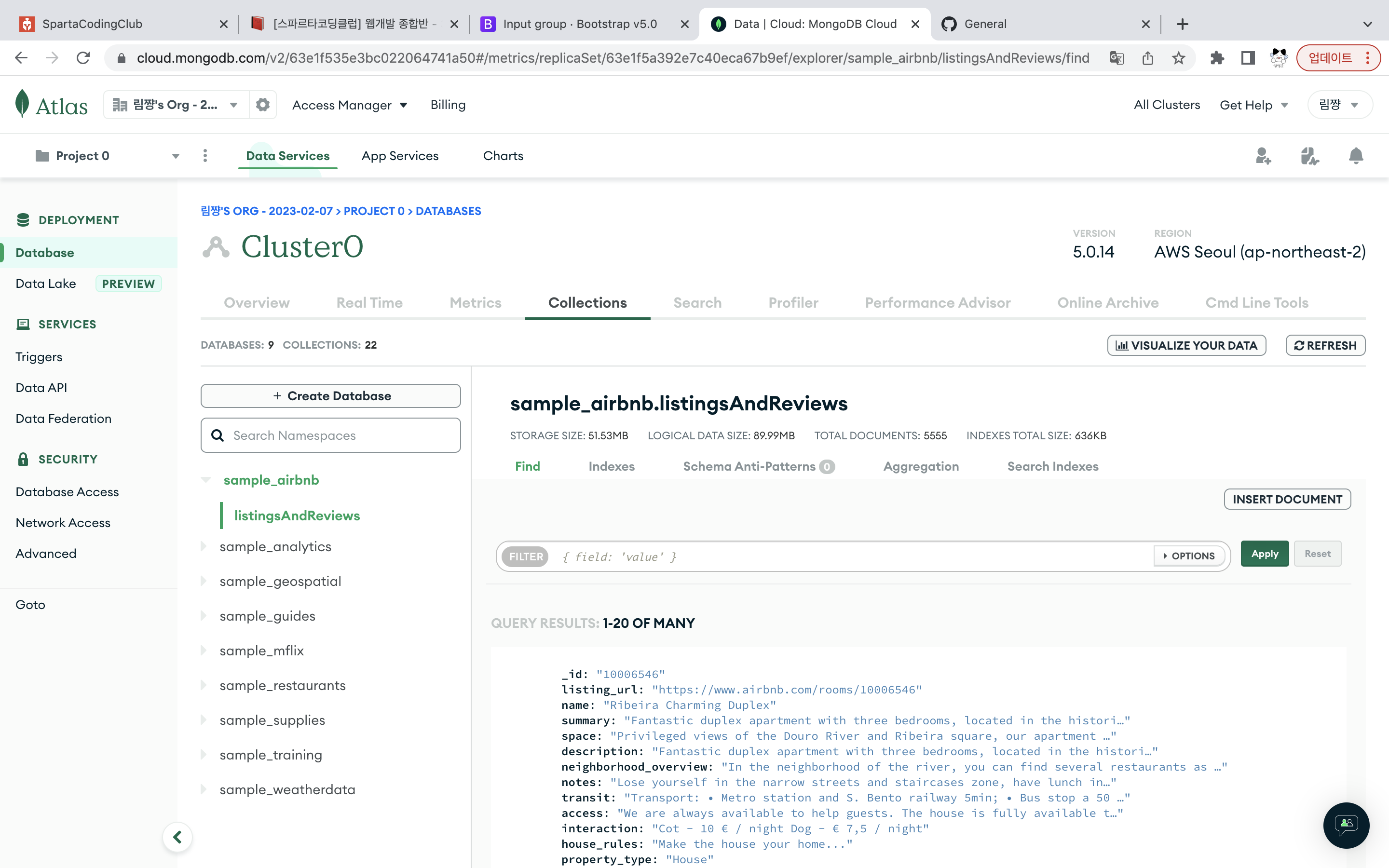Open Database Access in sidebar

67,492
